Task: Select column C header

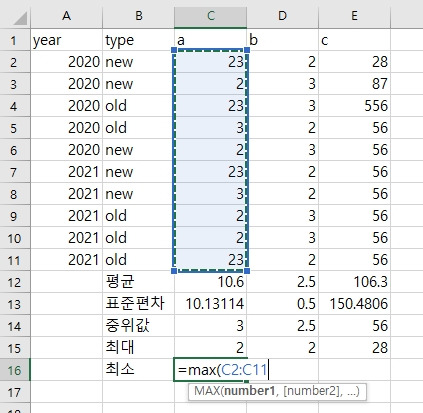Action: pyautogui.click(x=210, y=16)
